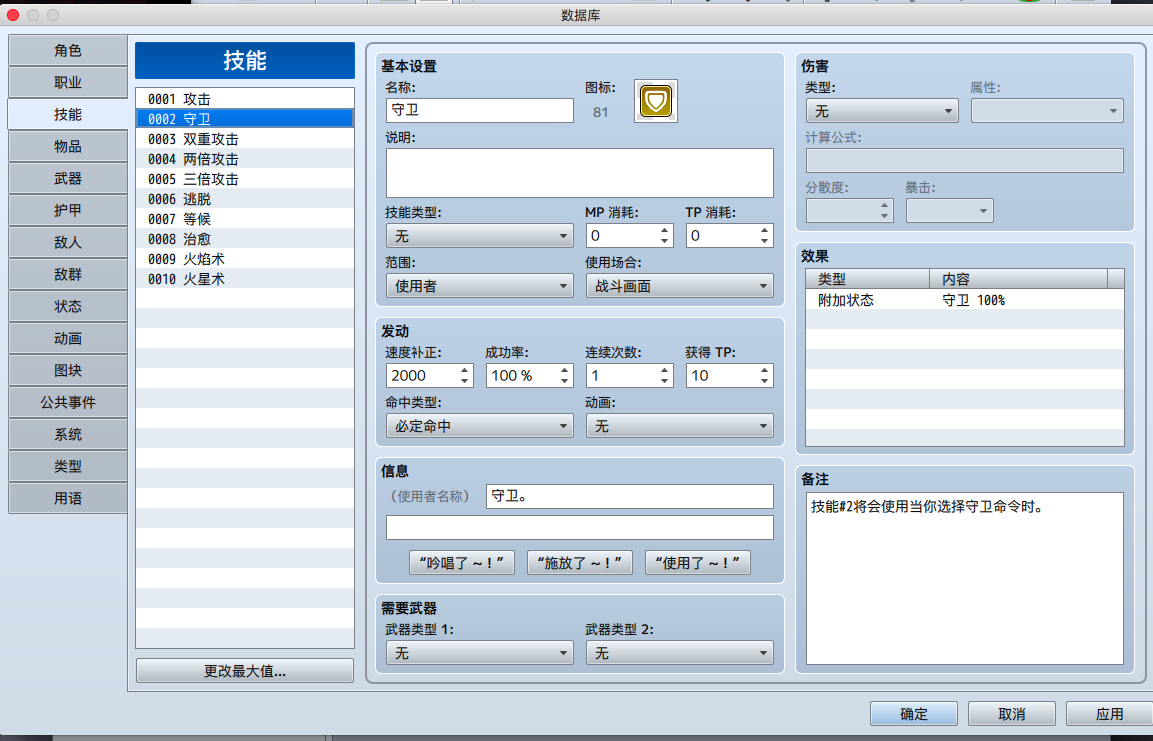Viewport: 1153px width, 741px height.
Task: Click the 说明 description text box
Action: [x=579, y=173]
